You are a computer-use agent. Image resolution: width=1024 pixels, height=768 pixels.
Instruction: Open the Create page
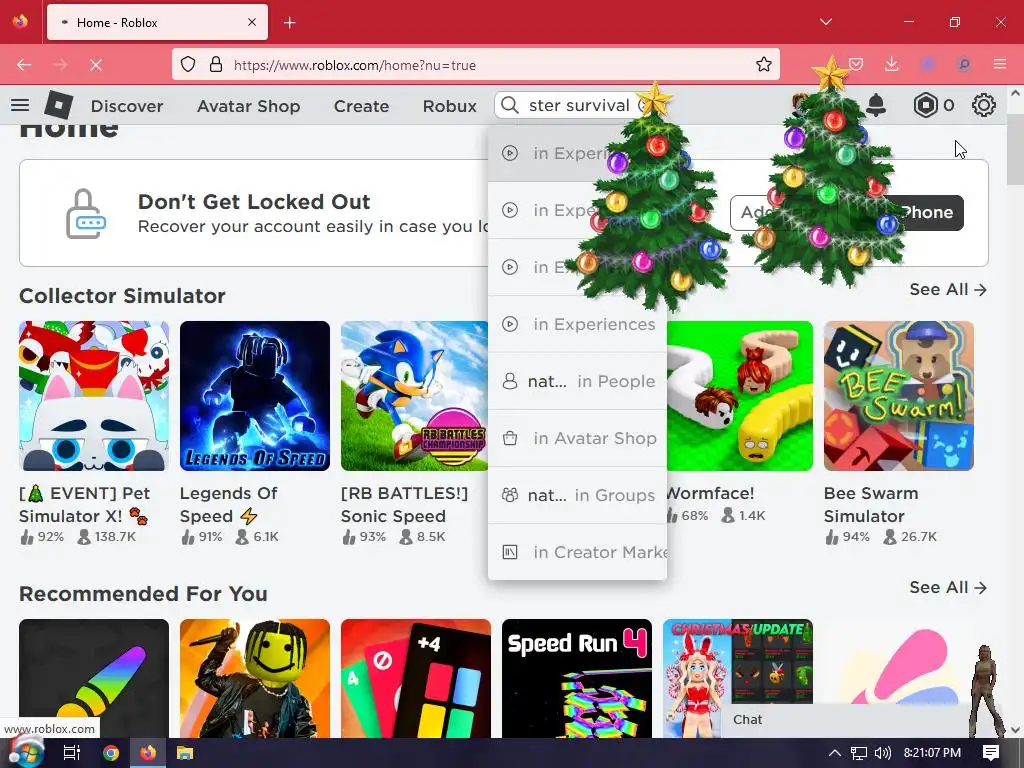click(361, 106)
